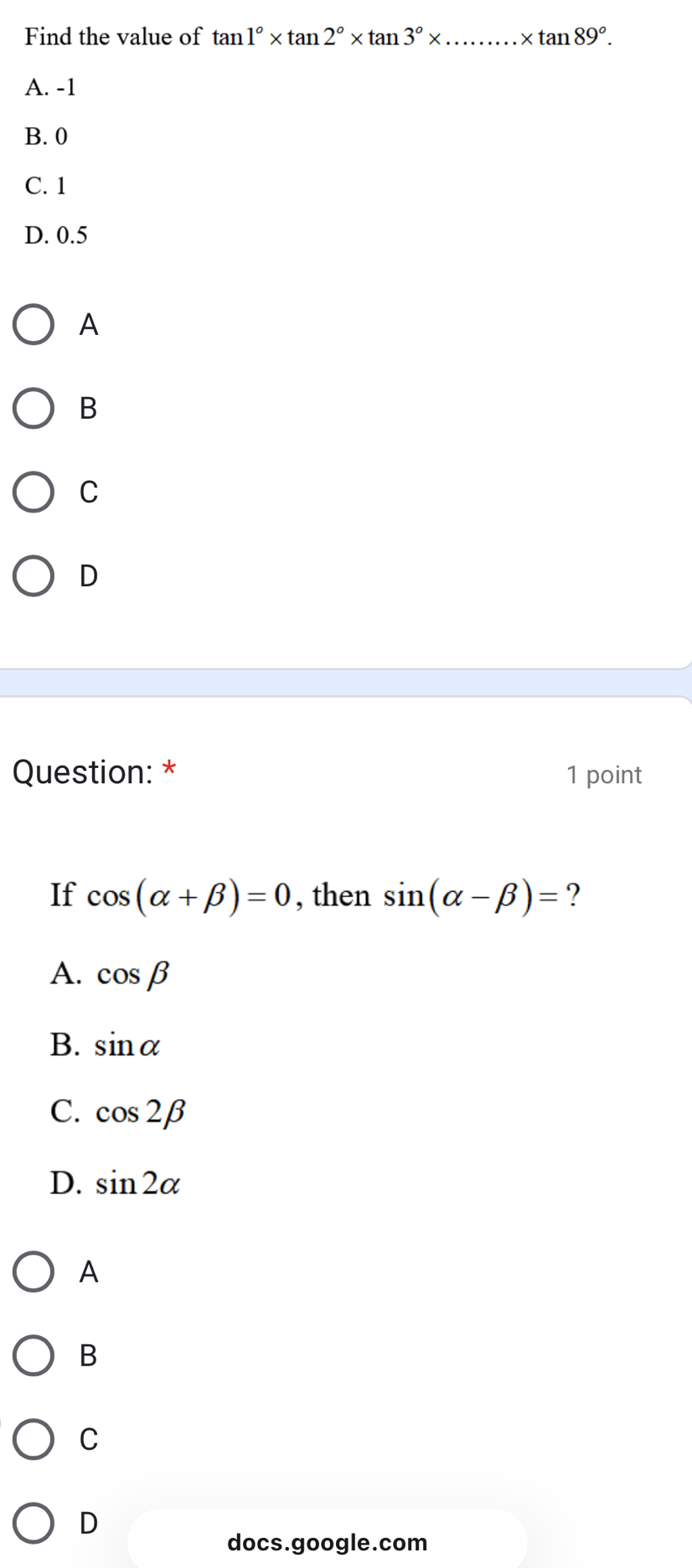Click the answer text 'A. -1'
692x1568 pixels.
coord(52,87)
